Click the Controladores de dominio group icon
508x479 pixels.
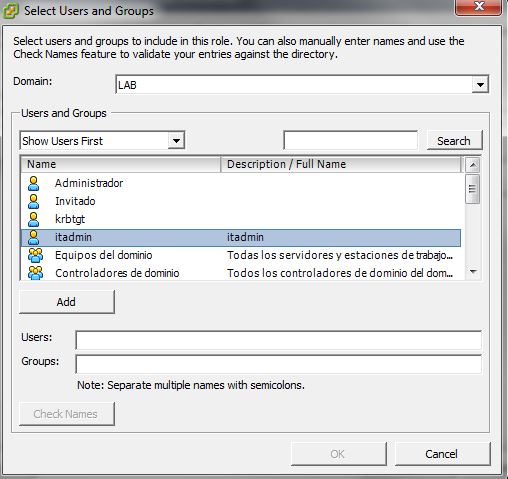click(35, 273)
